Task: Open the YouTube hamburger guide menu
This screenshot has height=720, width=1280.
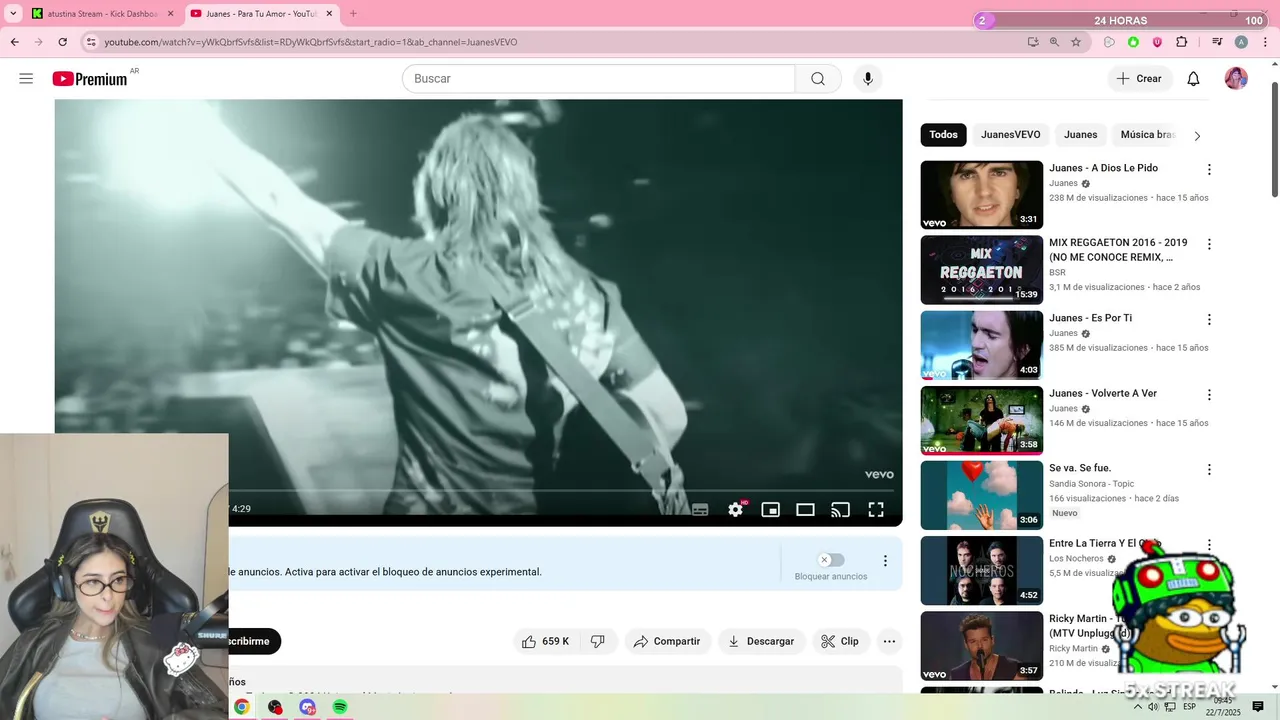Action: tap(26, 78)
